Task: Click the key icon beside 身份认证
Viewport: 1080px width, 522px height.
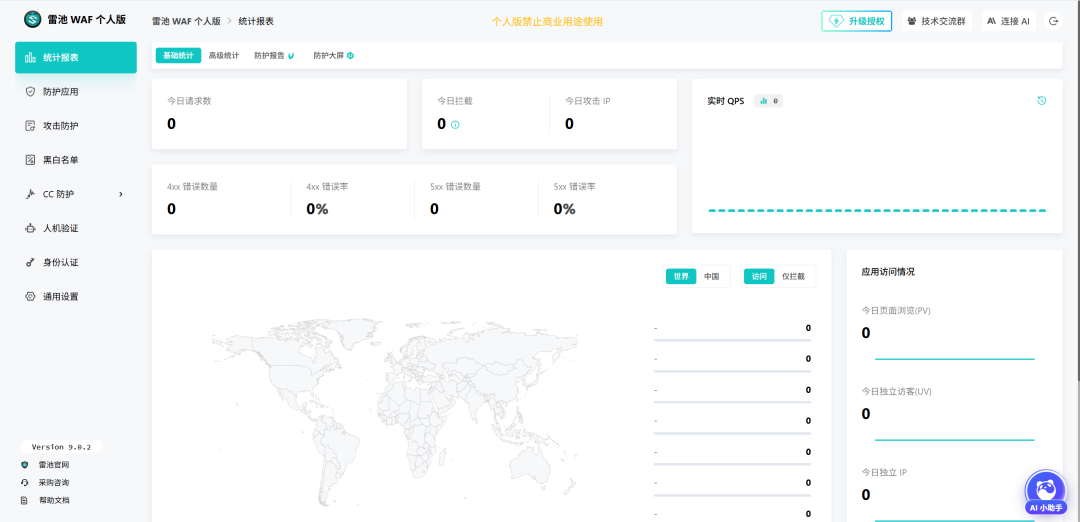Action: tap(30, 262)
